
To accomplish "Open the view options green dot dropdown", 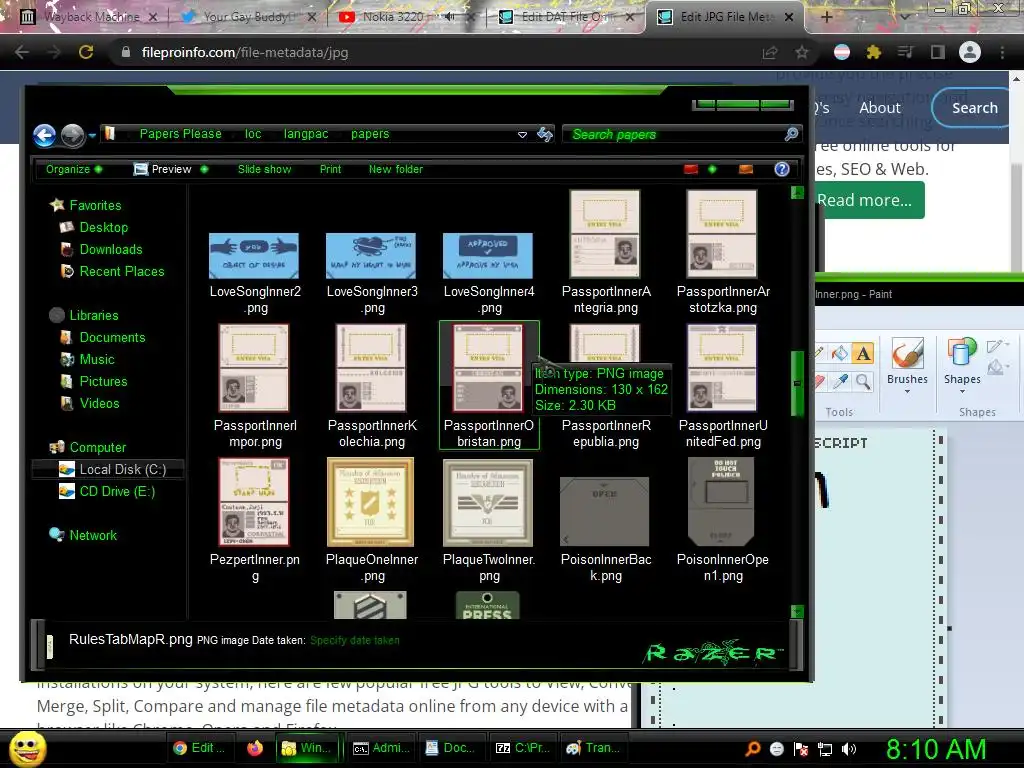I will [x=712, y=169].
